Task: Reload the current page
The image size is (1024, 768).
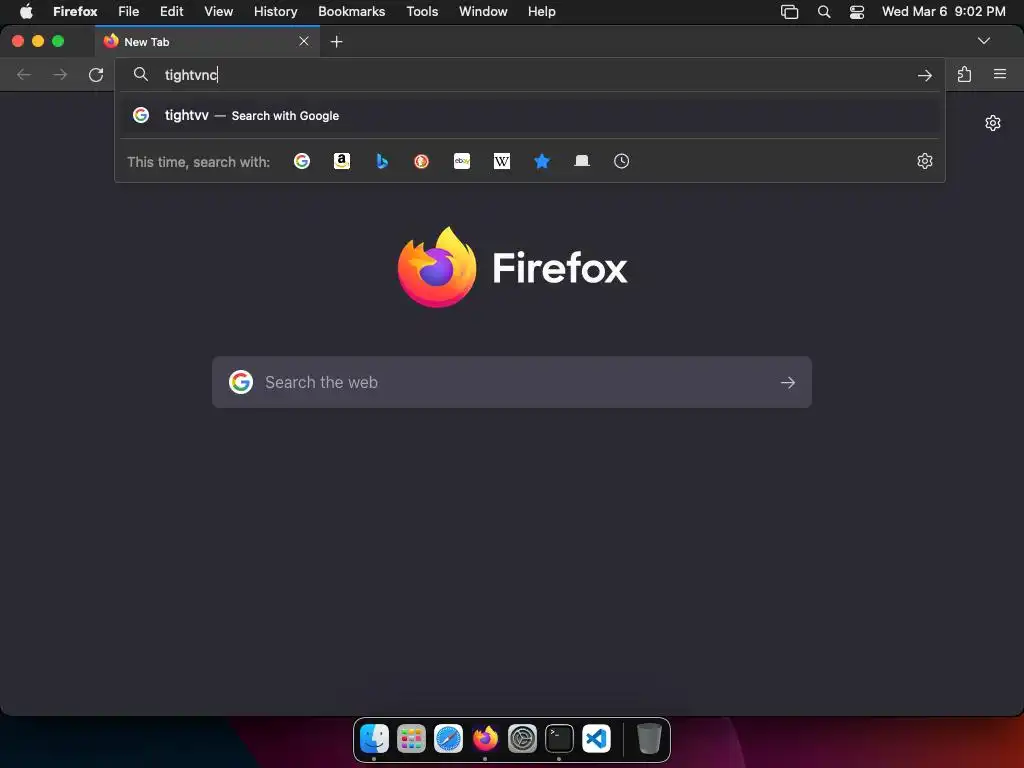Action: click(x=96, y=75)
